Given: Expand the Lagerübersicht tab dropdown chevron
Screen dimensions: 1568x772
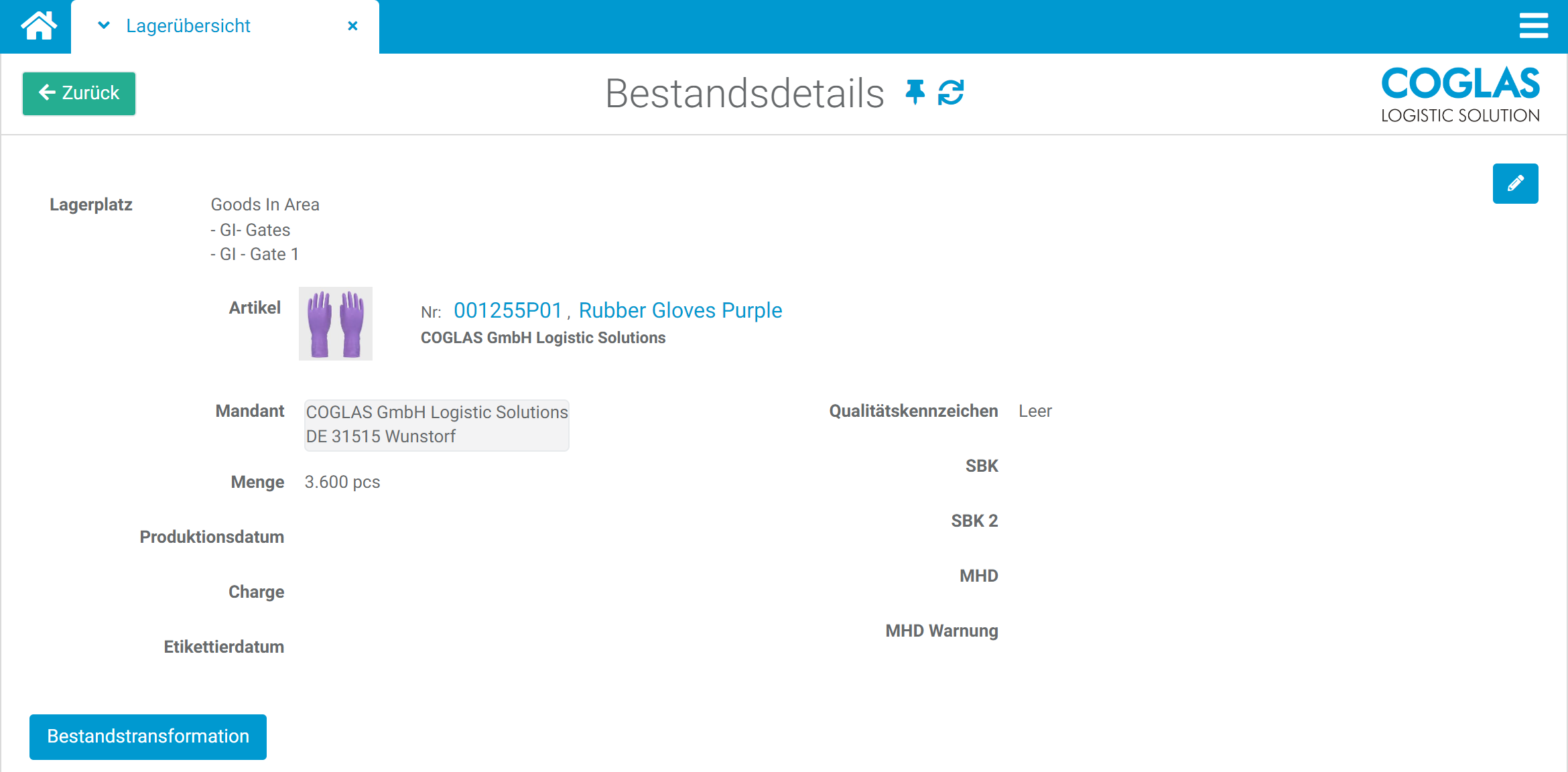Looking at the screenshot, I should tap(103, 25).
